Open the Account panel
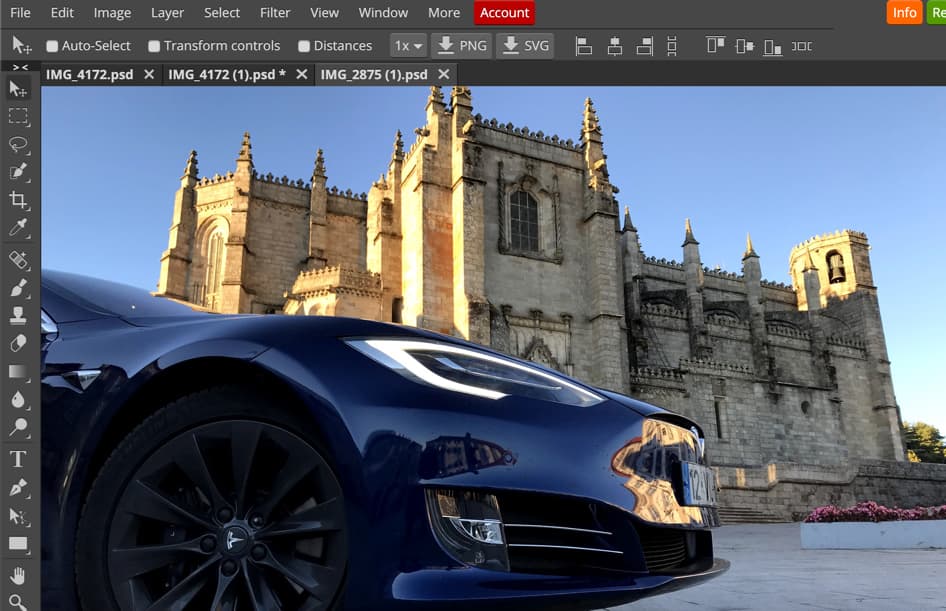Viewport: 946px width, 611px height. [504, 13]
